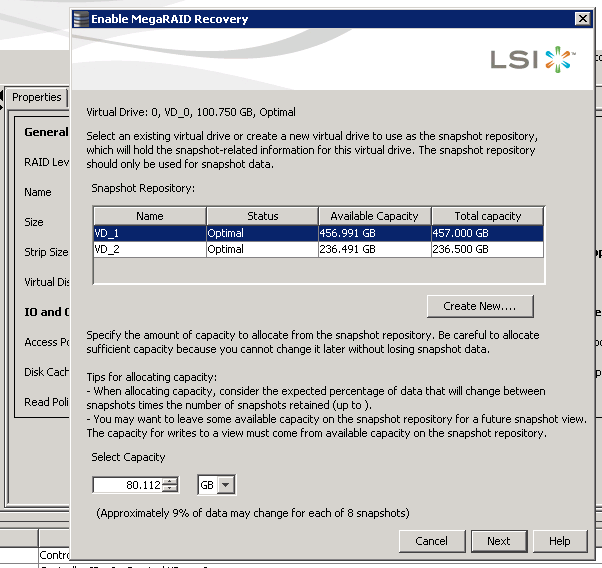Click the Create New.... button

[480, 306]
